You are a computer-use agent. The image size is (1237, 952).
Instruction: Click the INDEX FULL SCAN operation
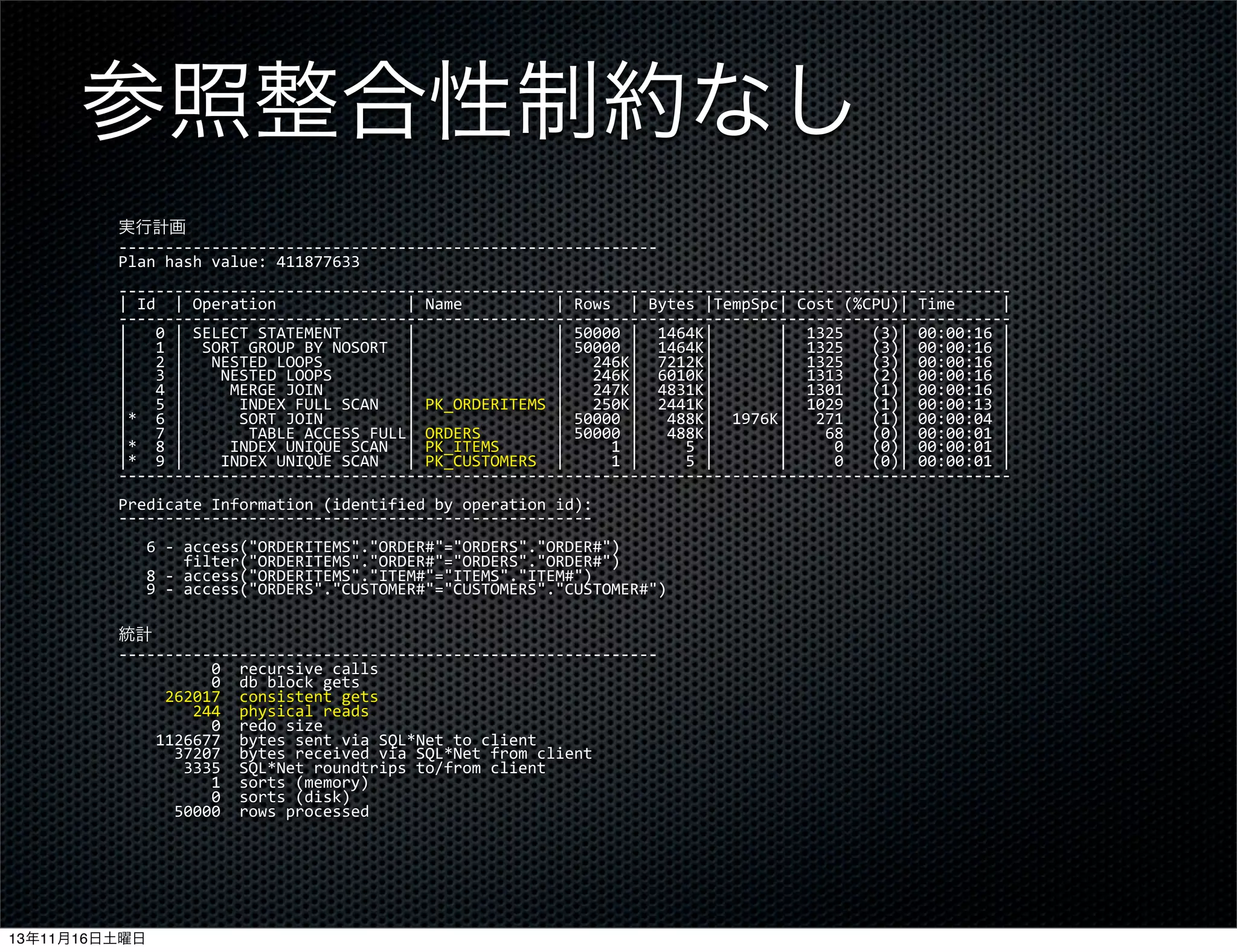click(309, 404)
